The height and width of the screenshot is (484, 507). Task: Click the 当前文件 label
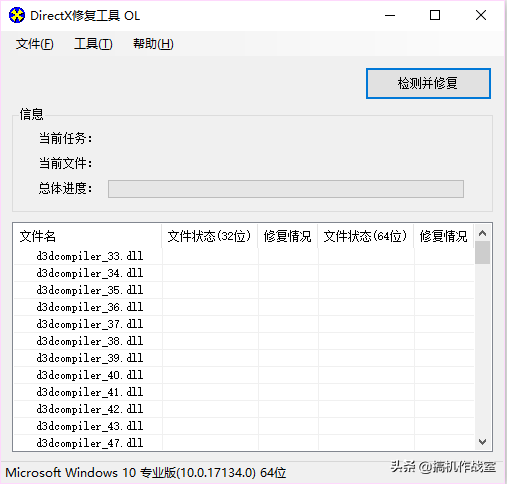65,163
